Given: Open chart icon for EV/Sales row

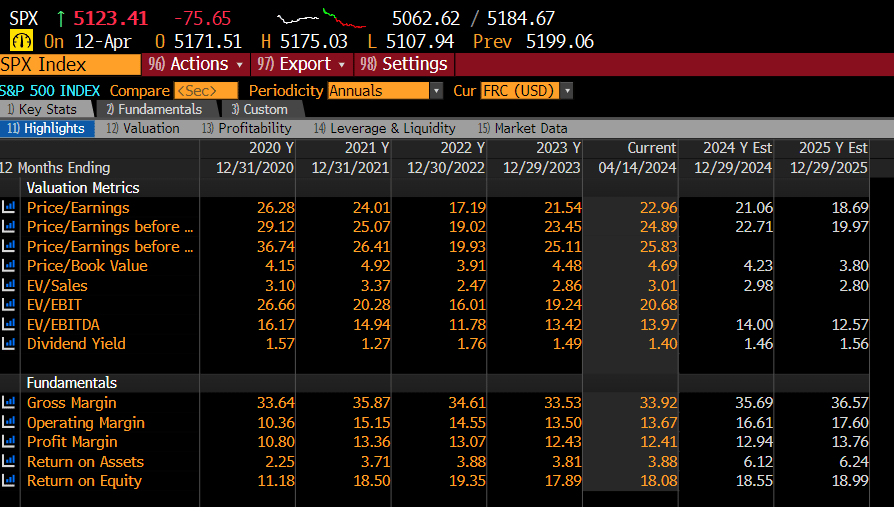Looking at the screenshot, I should (9, 285).
